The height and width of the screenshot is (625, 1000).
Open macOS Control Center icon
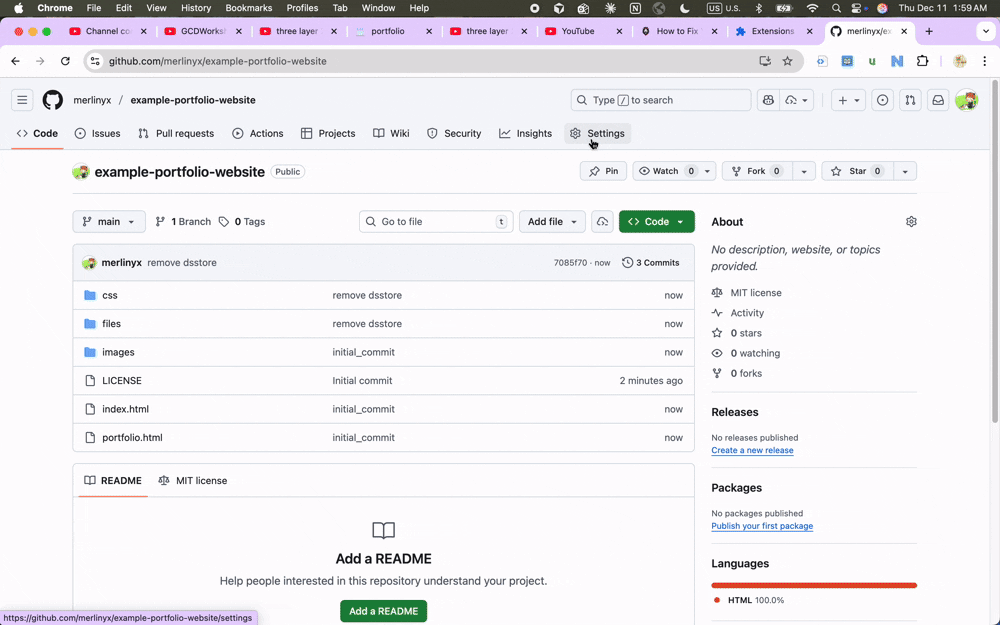click(x=858, y=8)
